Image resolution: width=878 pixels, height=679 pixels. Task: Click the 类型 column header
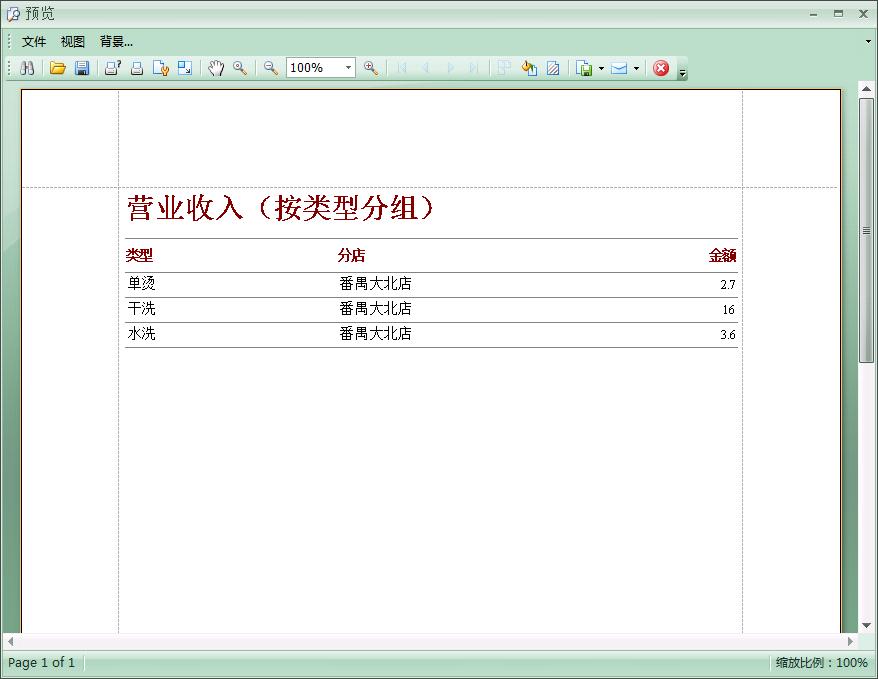(139, 255)
